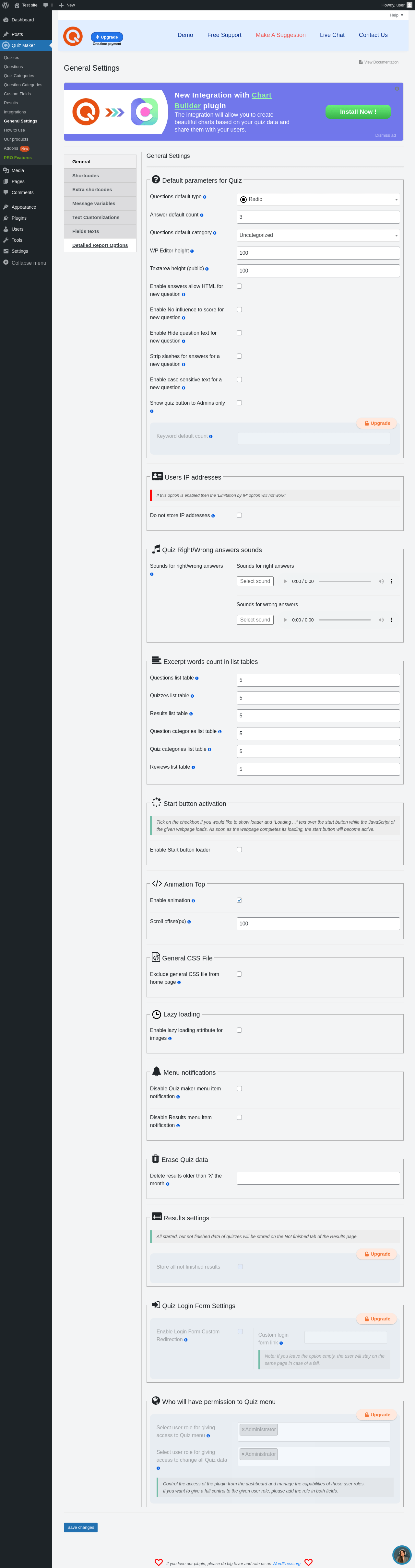Expand Questions default category dropdown
Image resolution: width=415 pixels, height=1568 pixels.
317,235
